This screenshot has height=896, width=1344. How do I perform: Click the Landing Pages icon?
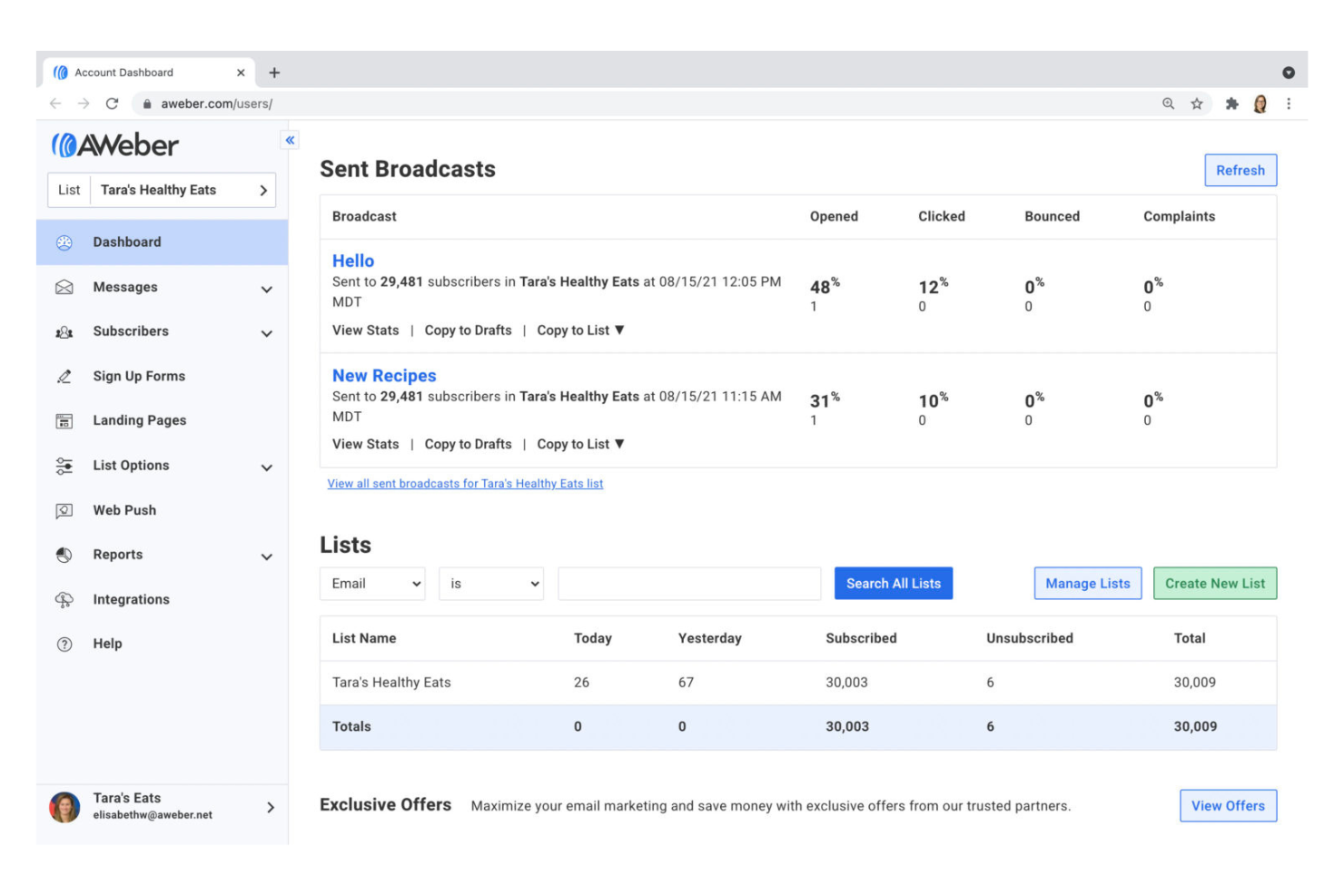tap(64, 421)
